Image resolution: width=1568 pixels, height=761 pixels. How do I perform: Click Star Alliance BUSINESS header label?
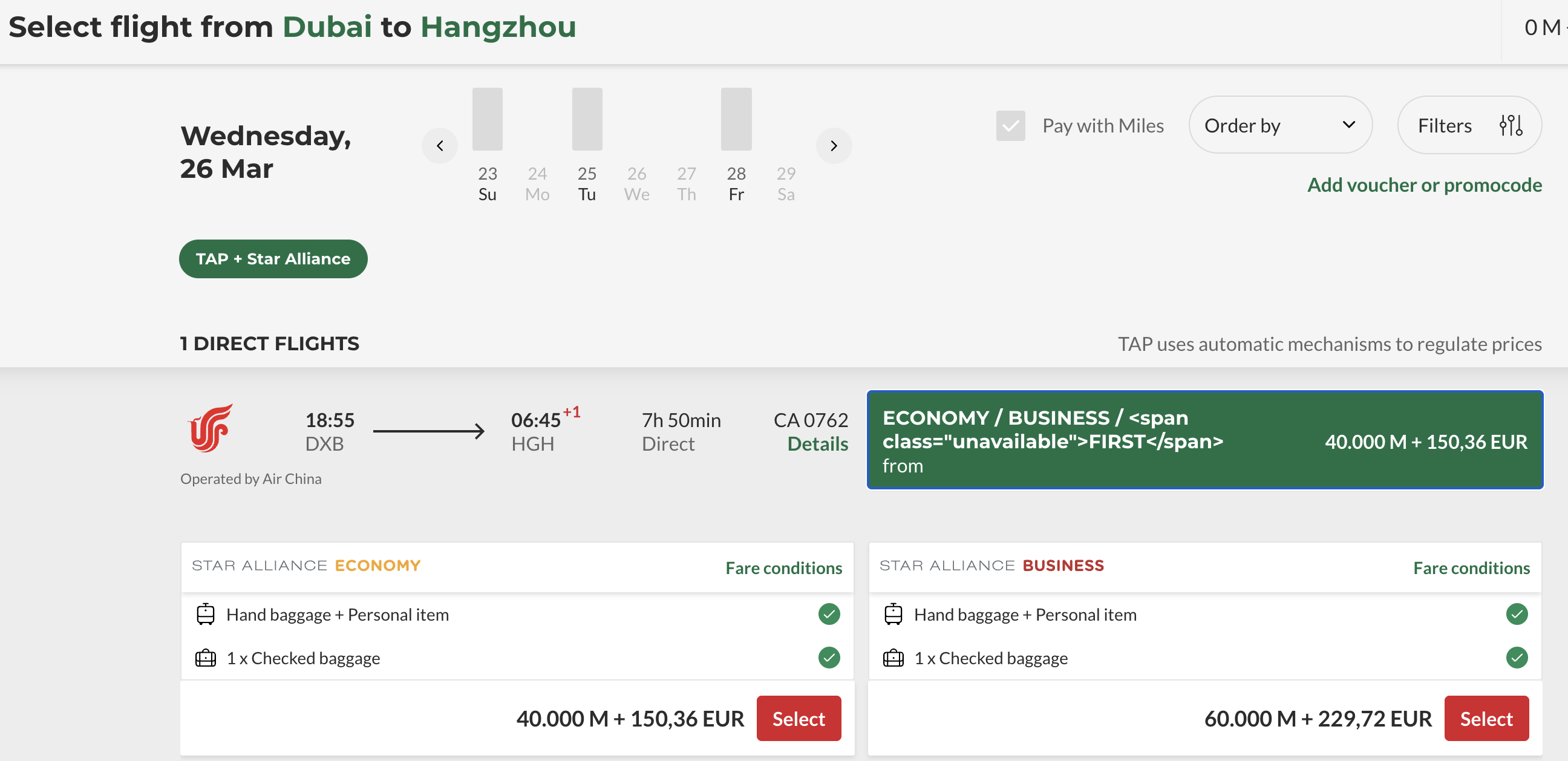click(x=991, y=566)
